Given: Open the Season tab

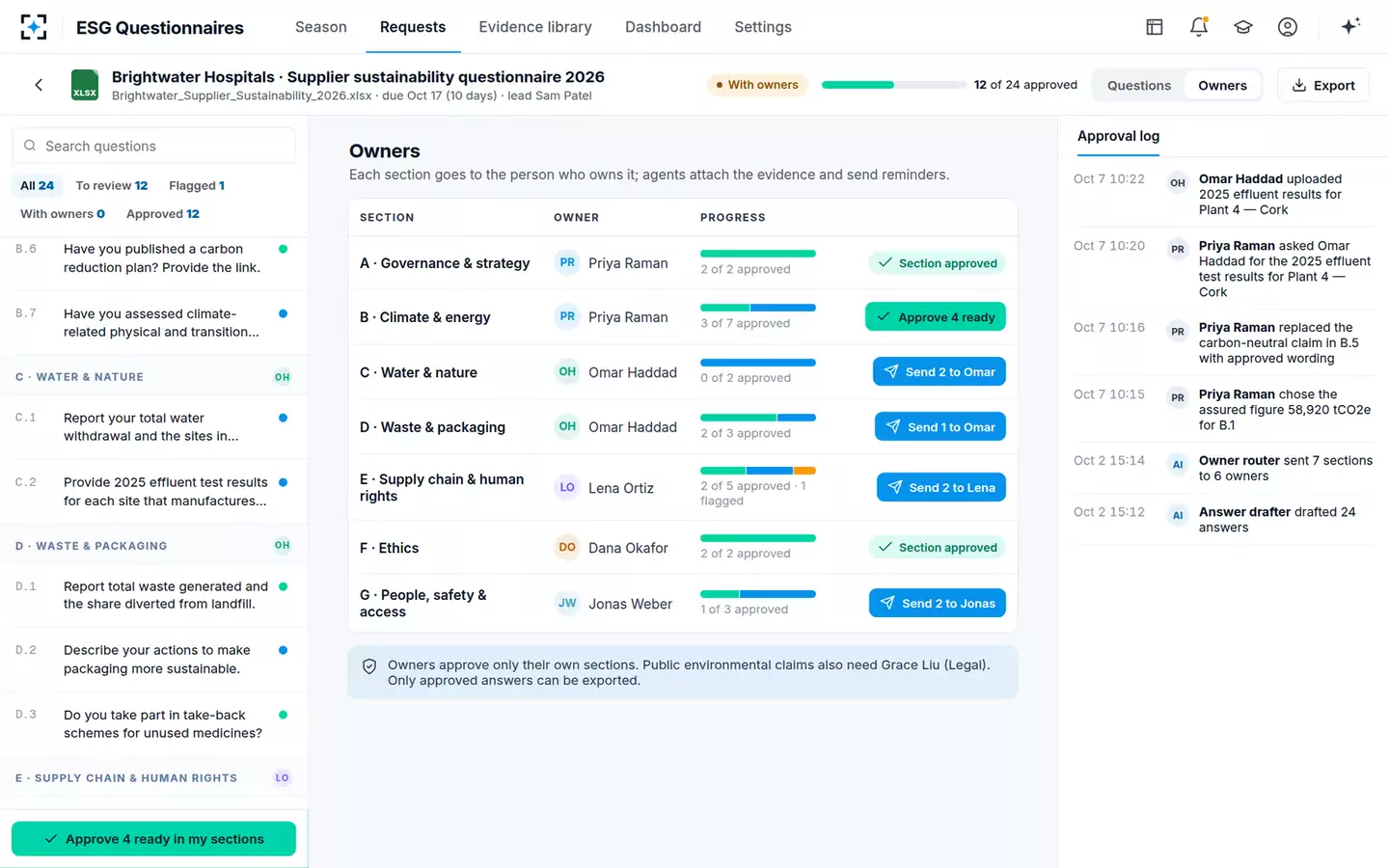Looking at the screenshot, I should pos(321,27).
